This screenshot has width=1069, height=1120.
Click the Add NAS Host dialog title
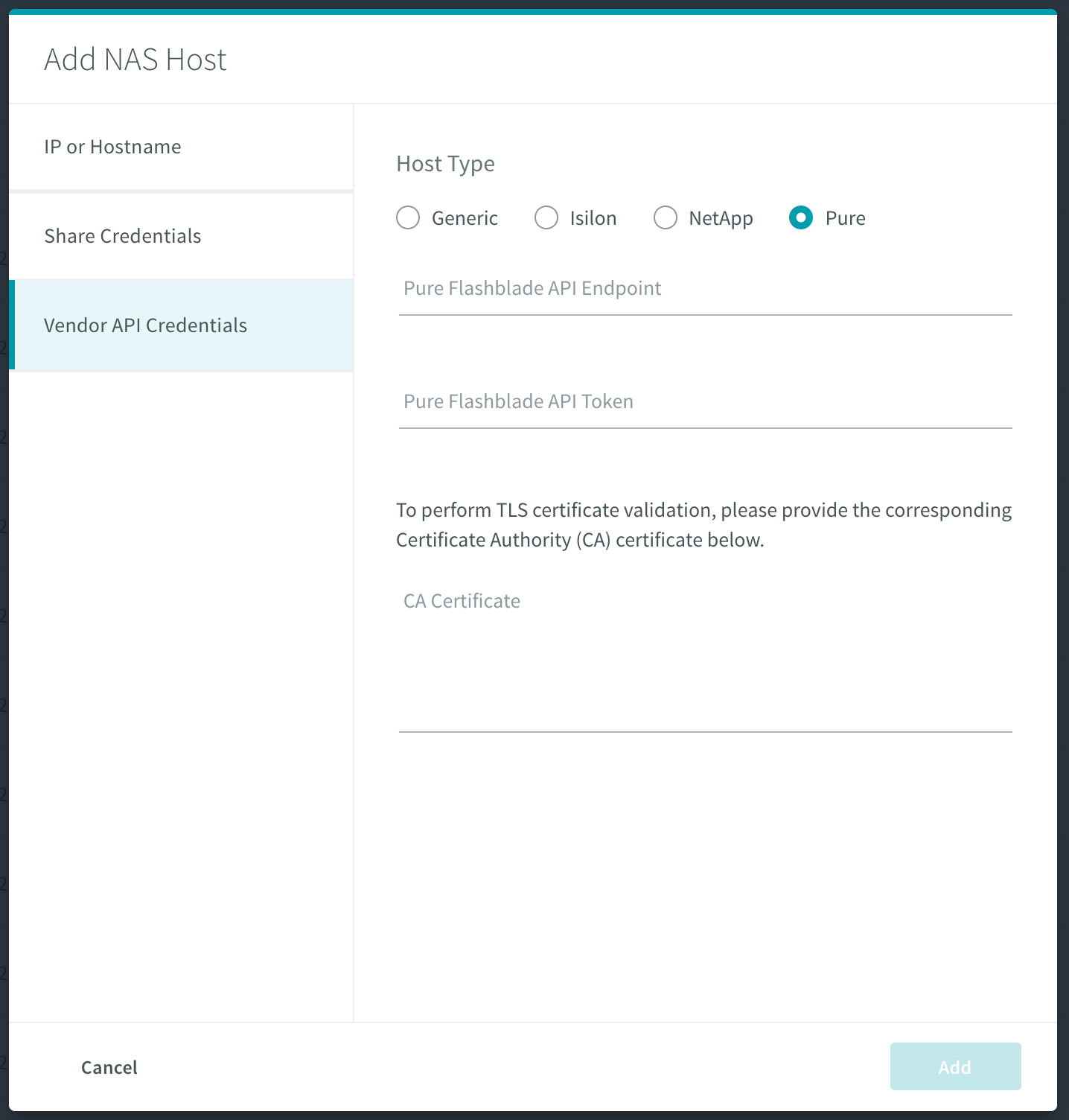pyautogui.click(x=135, y=60)
